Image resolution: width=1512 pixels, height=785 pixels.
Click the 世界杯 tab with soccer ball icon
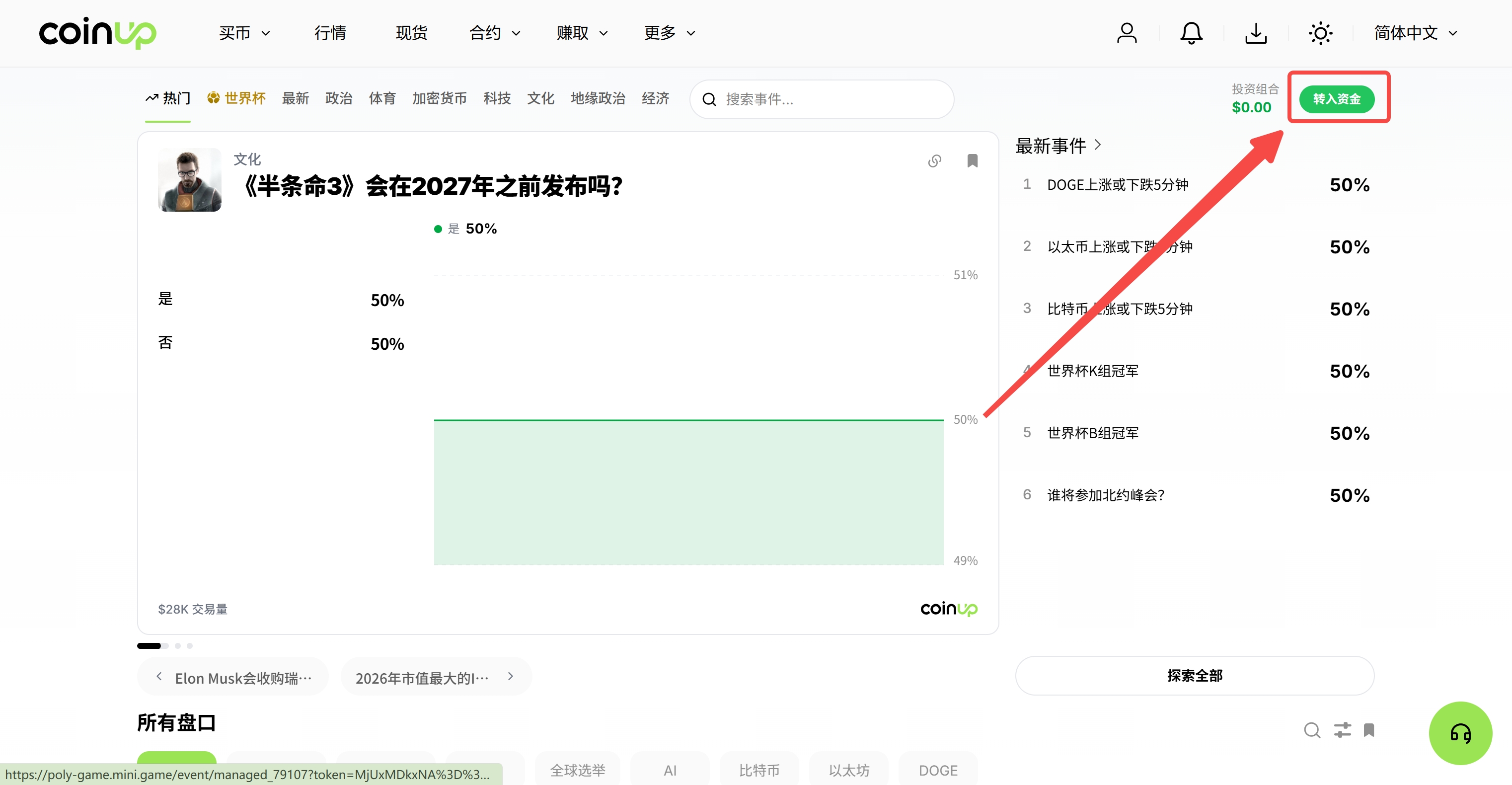pyautogui.click(x=236, y=98)
